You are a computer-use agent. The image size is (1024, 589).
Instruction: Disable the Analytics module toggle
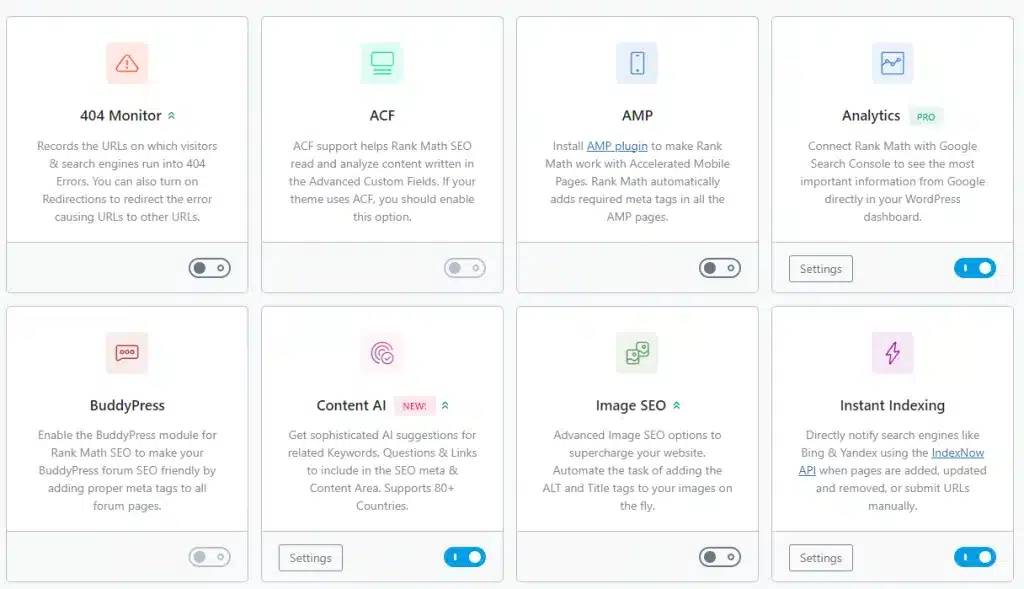[x=975, y=268]
